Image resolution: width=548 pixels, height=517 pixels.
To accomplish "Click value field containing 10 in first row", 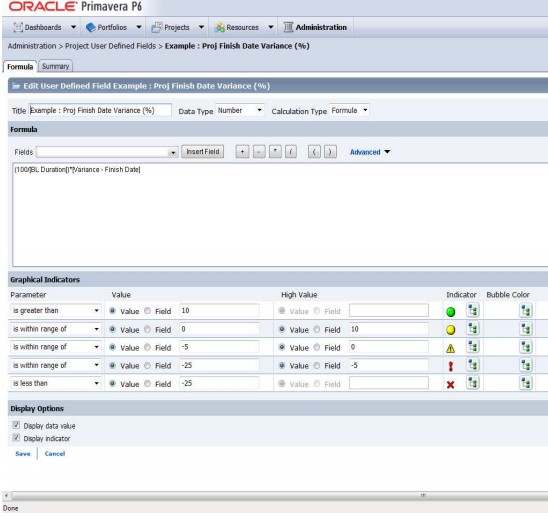I will click(219, 310).
